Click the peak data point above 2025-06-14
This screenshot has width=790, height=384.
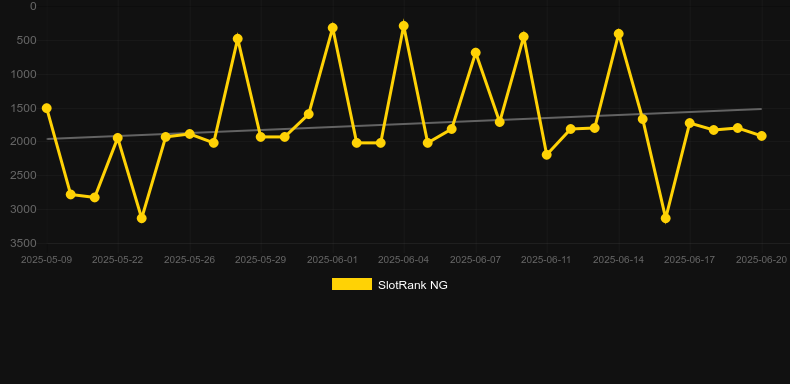(x=619, y=34)
